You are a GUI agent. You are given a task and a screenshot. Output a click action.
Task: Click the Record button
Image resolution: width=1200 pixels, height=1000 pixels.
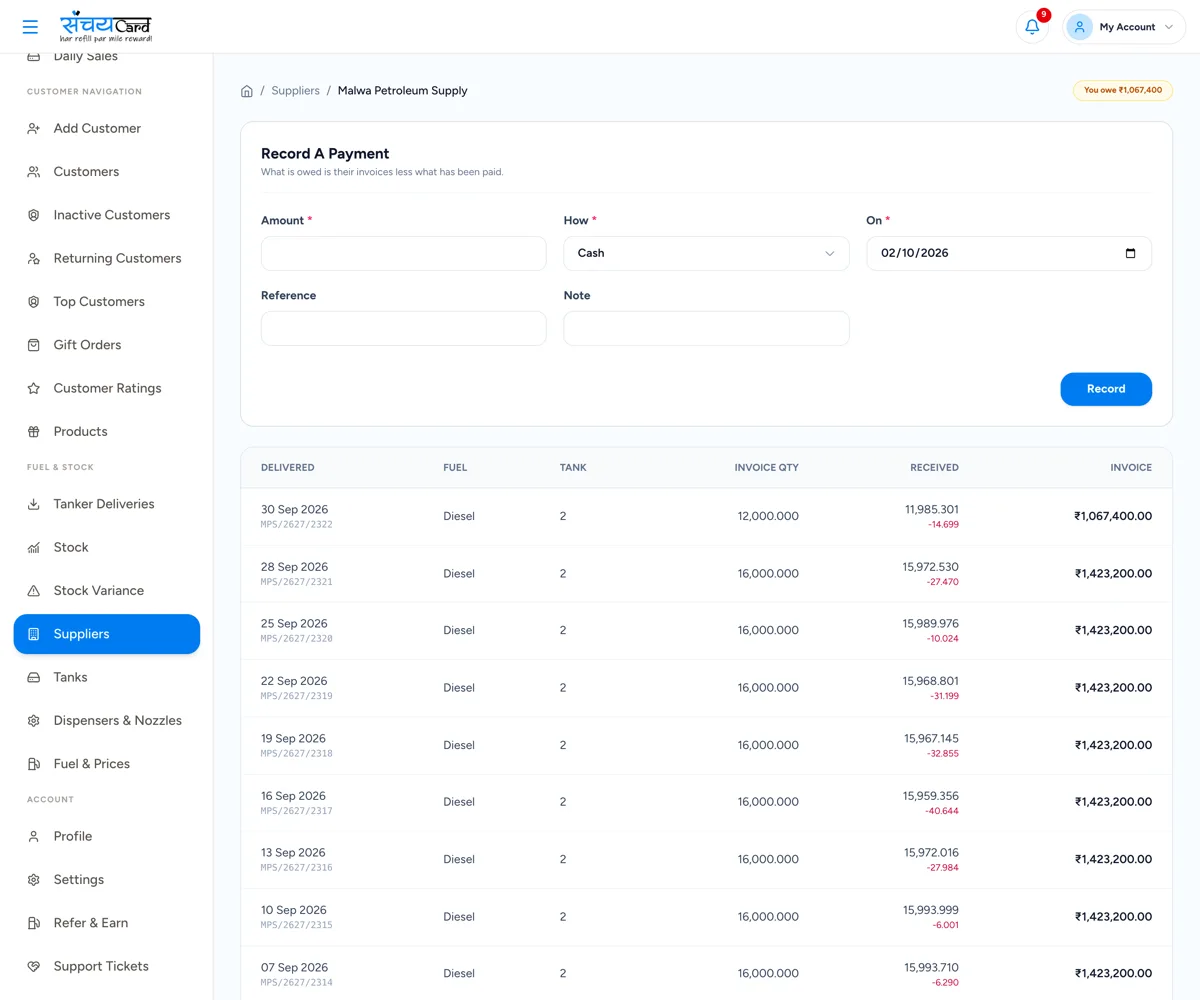(x=1106, y=389)
